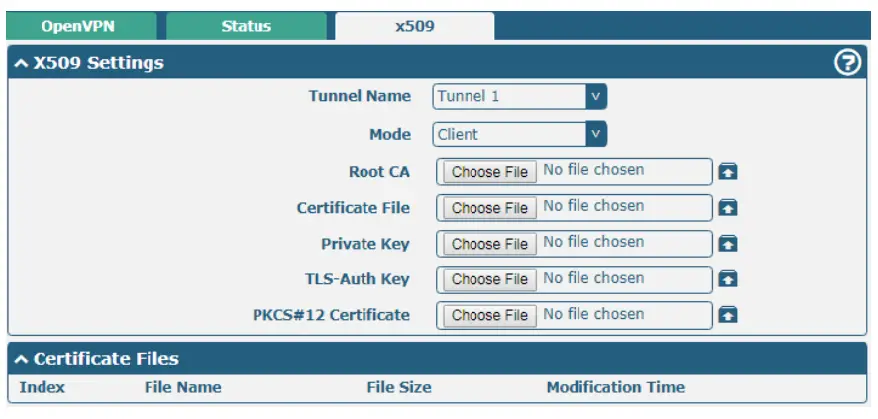Click 'No file chosen' beside Certificate File
Viewport: 878px width, 419px height.
594,206
